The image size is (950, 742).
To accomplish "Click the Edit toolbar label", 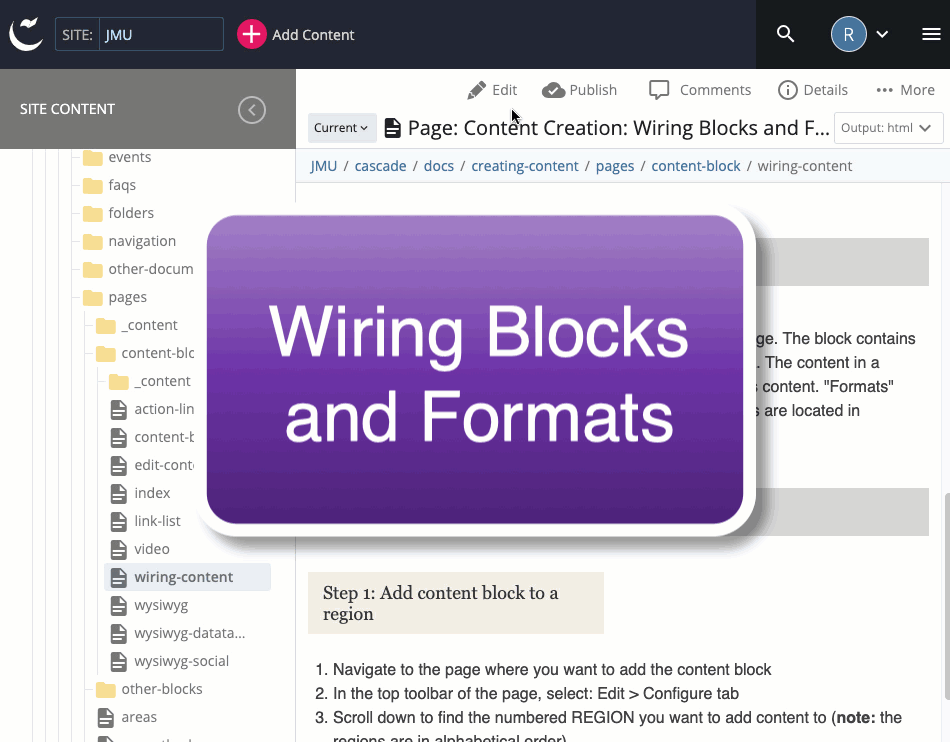I will [504, 90].
